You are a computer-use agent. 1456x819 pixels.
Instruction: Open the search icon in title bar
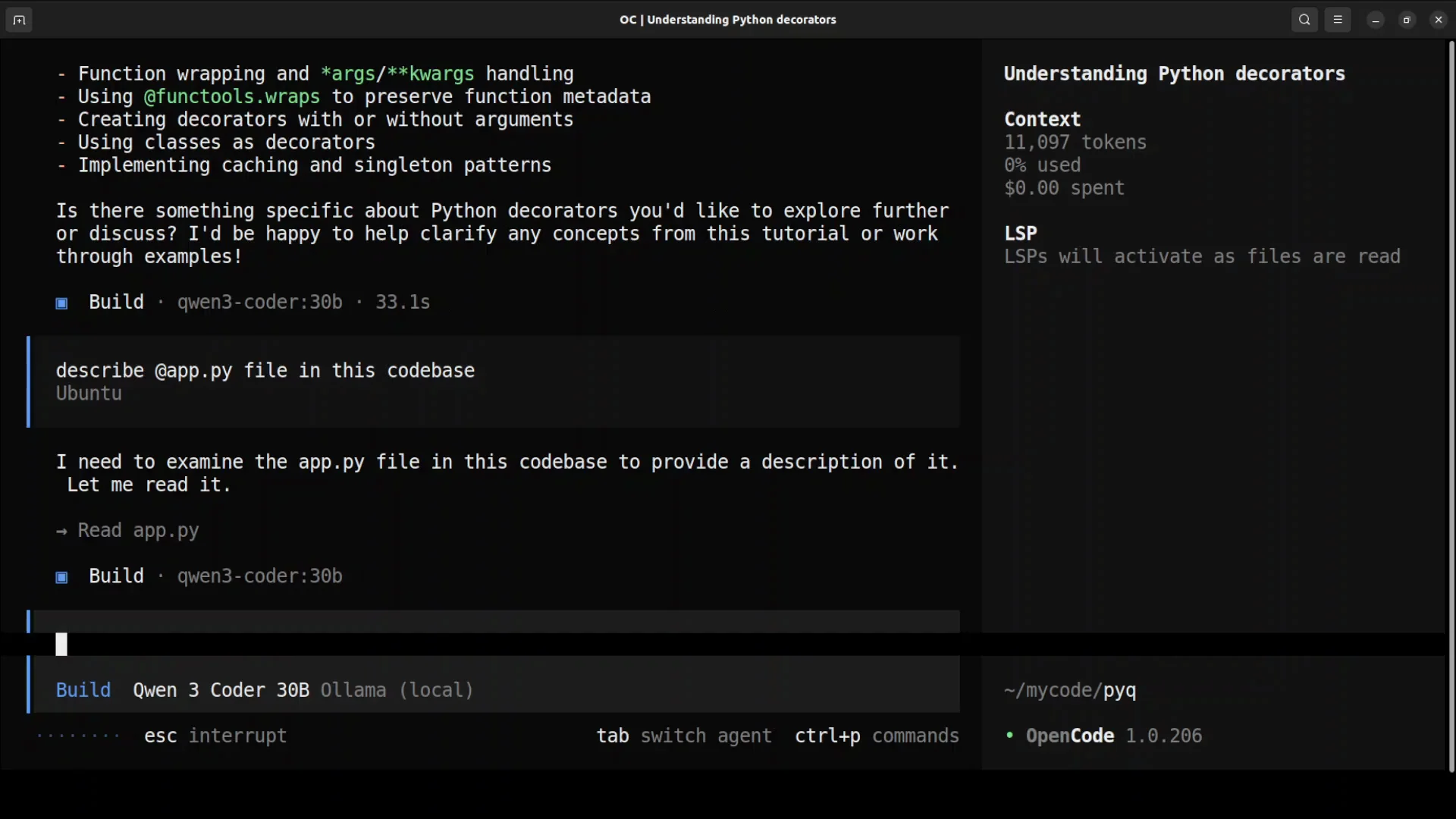[1304, 20]
